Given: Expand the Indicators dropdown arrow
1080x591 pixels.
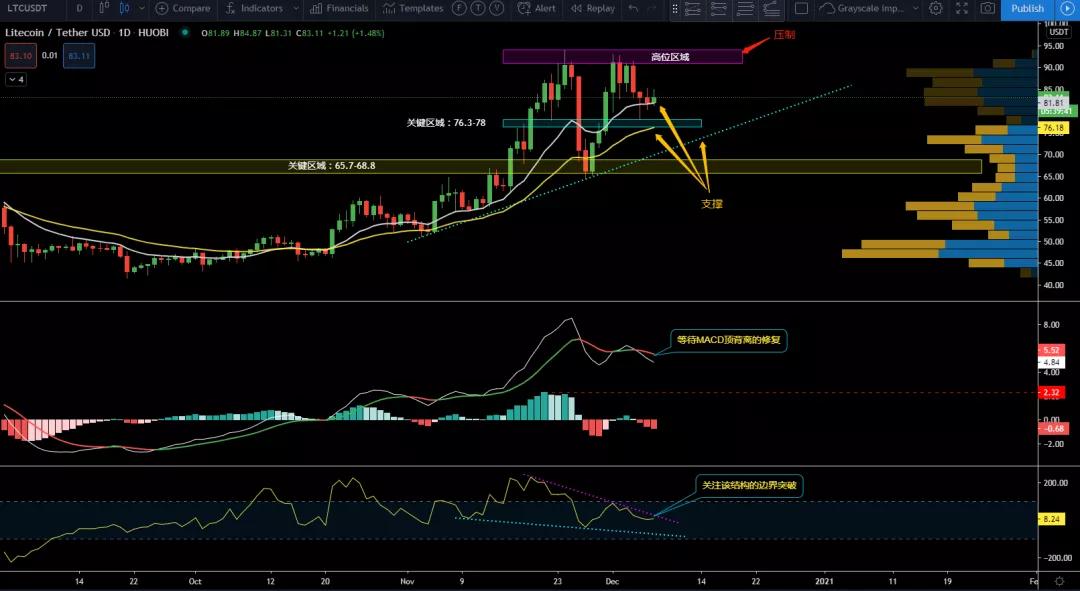Looking at the screenshot, I should tap(296, 8).
